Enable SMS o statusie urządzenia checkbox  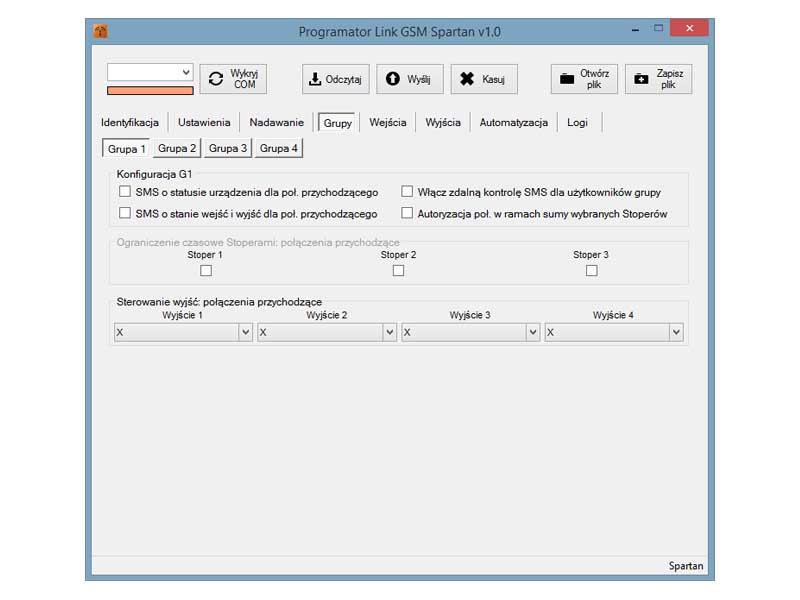tap(124, 192)
